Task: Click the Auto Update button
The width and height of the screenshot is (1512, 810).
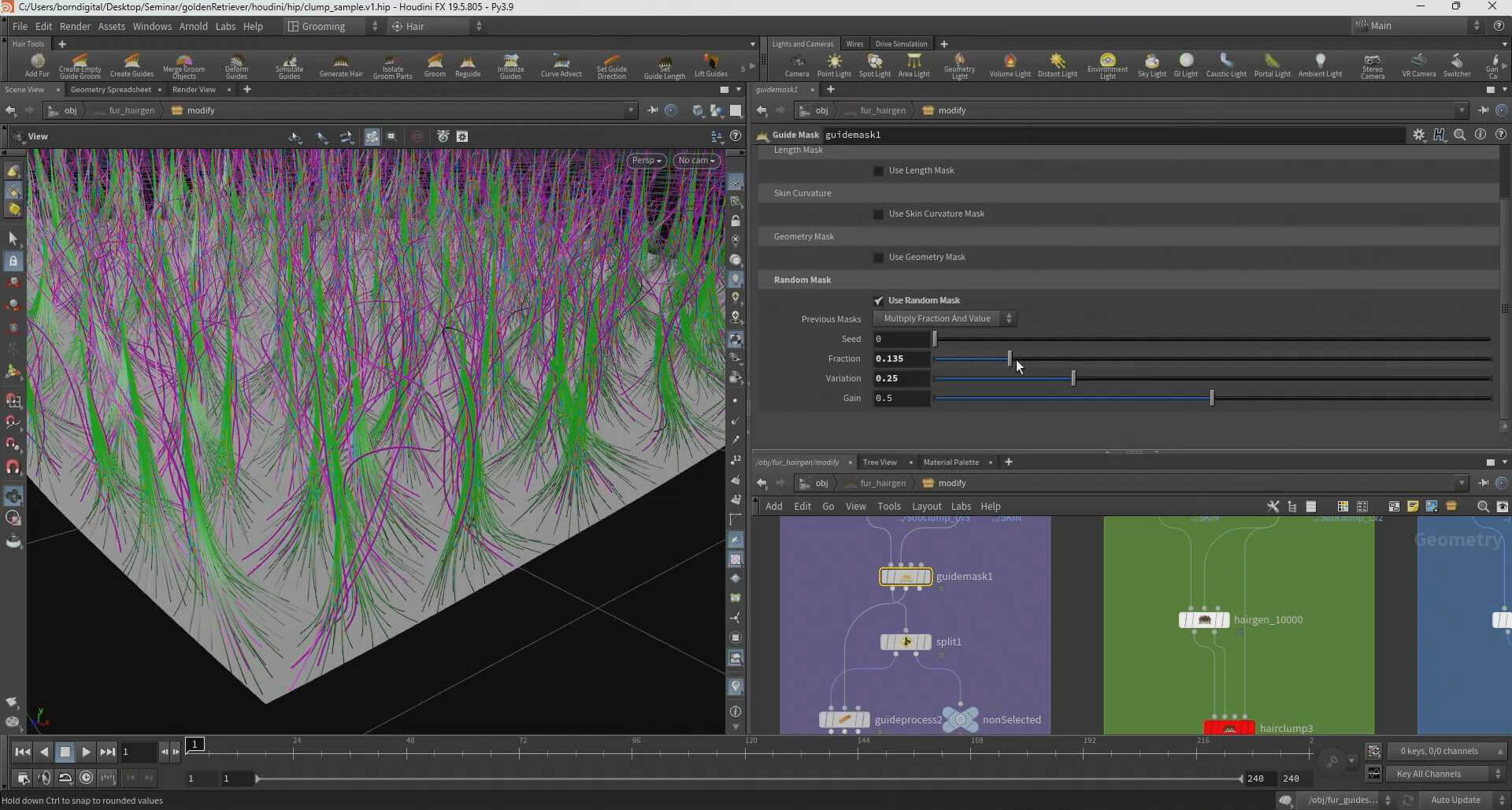Action: (1455, 801)
